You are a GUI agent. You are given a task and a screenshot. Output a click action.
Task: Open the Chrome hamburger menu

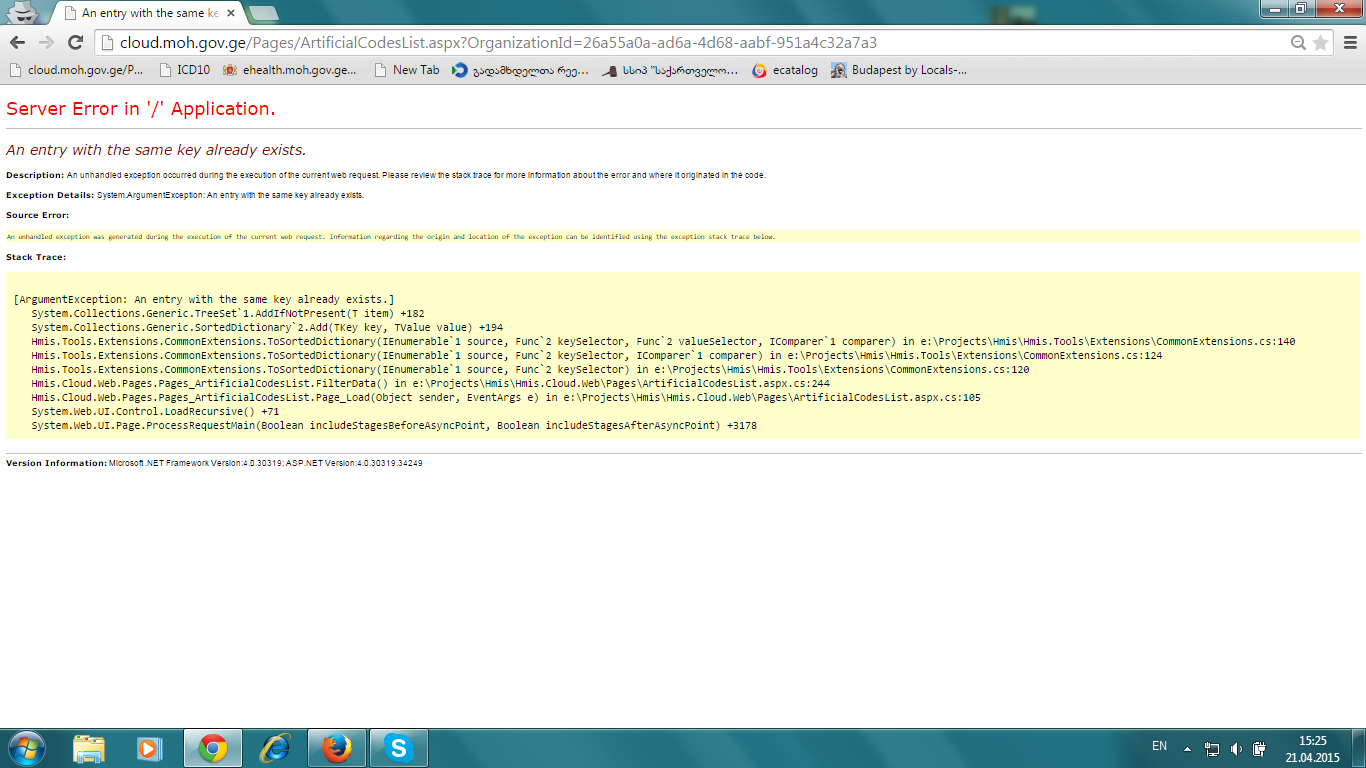click(x=1350, y=43)
